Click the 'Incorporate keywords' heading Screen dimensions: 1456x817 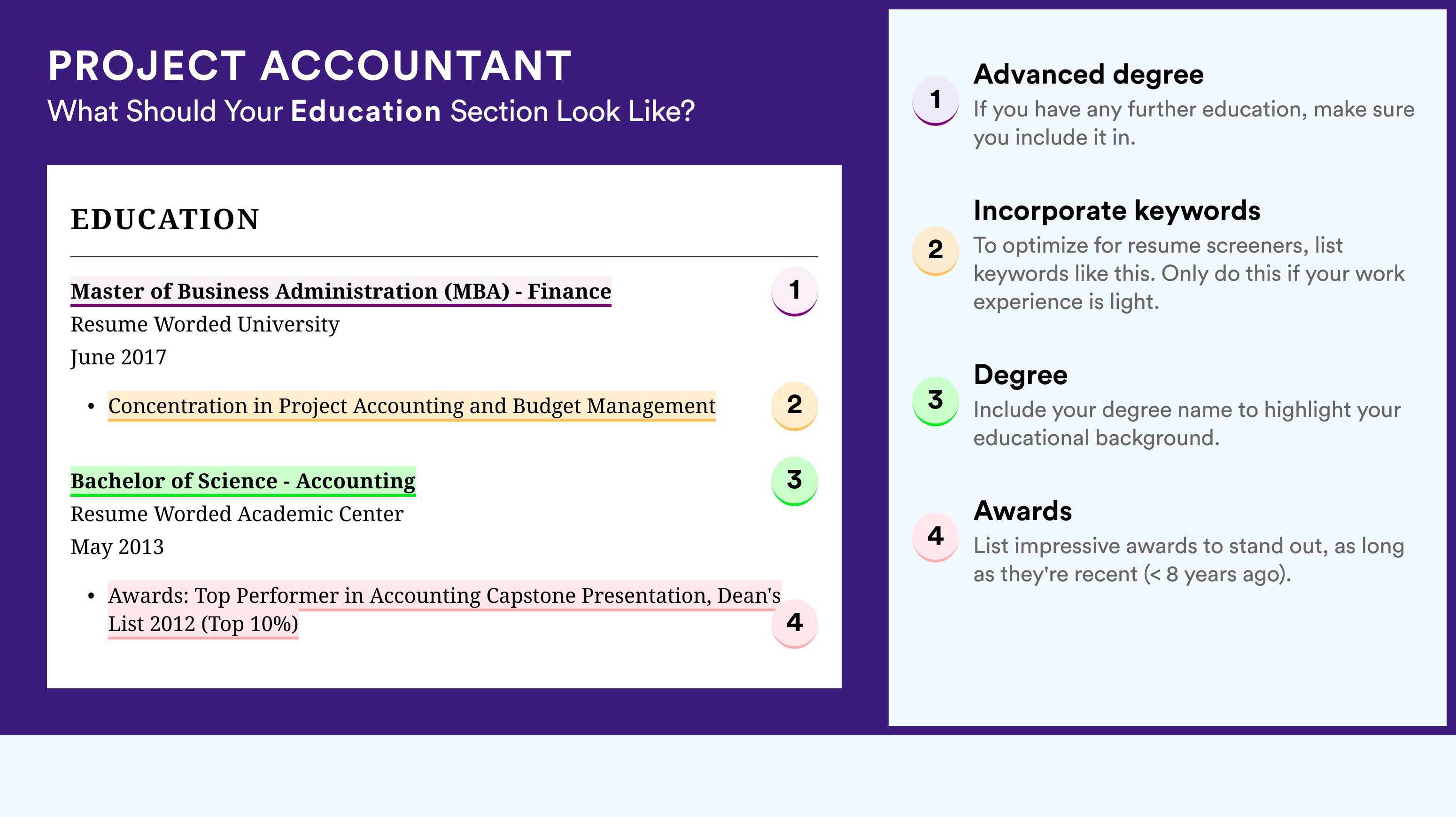pyautogui.click(x=1117, y=210)
